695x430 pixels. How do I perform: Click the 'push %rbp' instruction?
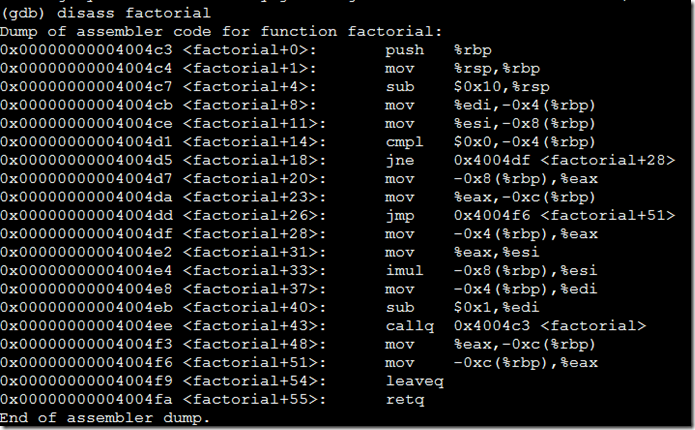click(x=438, y=50)
